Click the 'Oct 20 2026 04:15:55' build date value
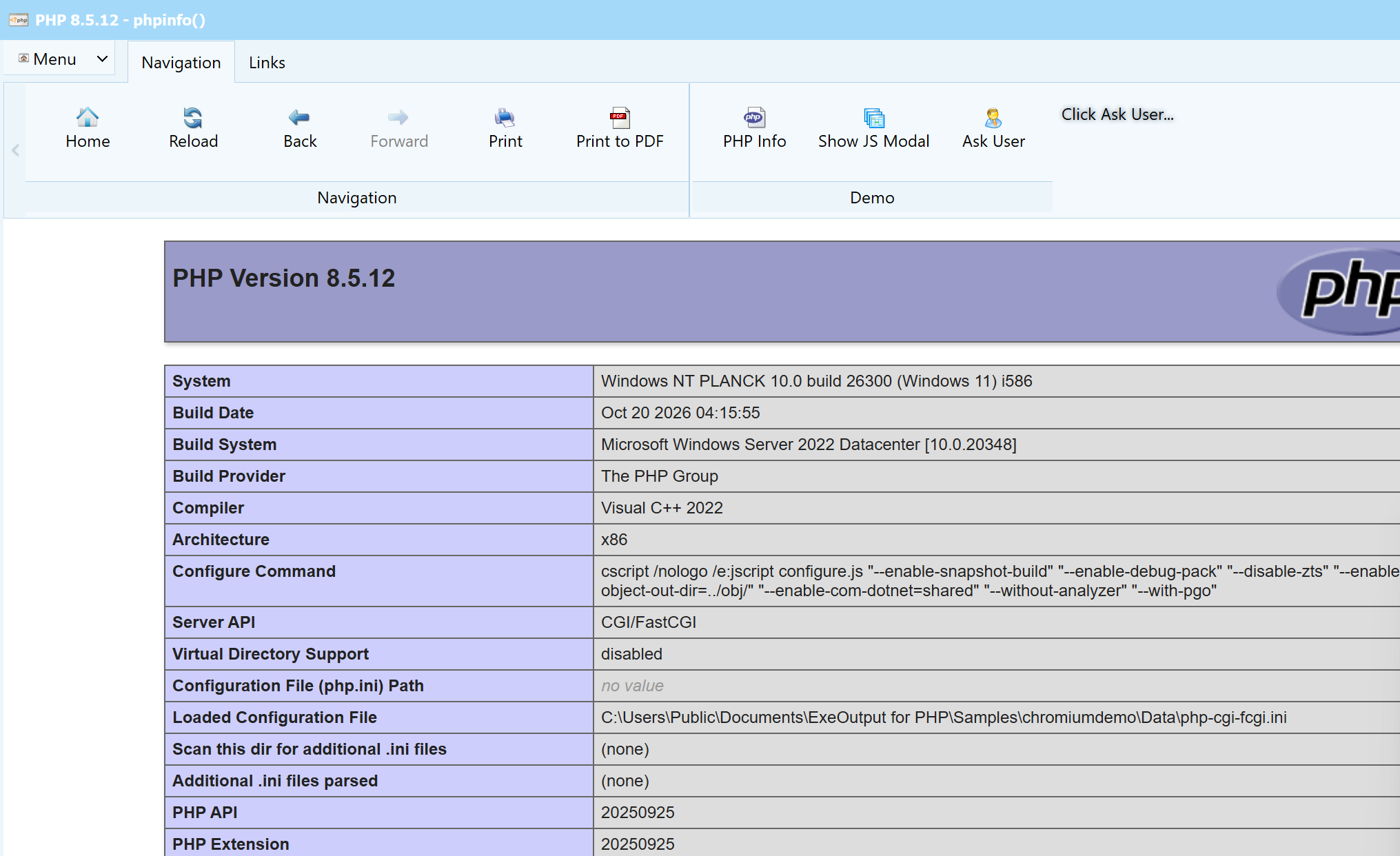Viewport: 1400px width, 856px height. [680, 413]
